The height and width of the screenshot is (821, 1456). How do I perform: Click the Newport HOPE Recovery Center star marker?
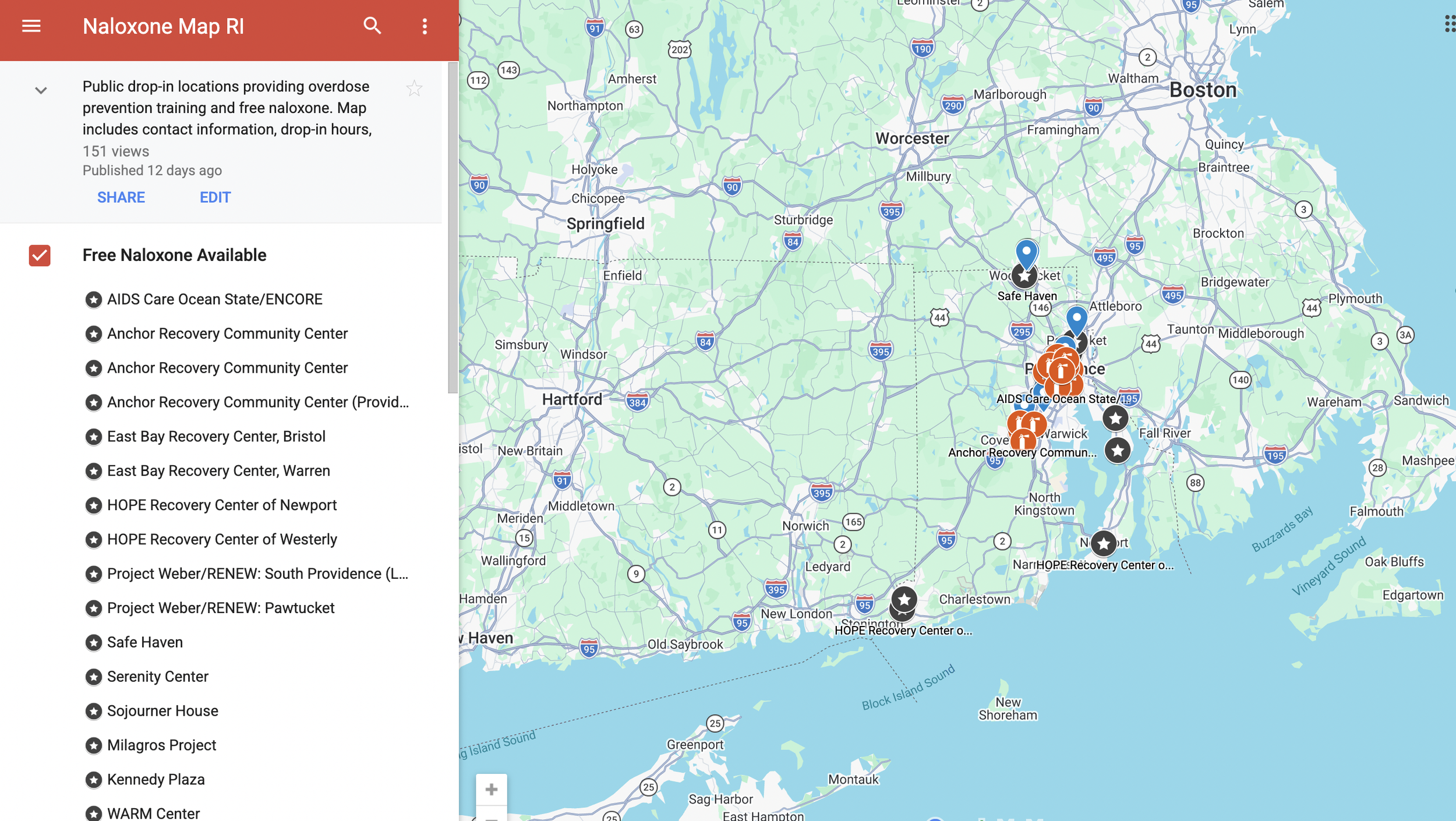[x=1104, y=544]
